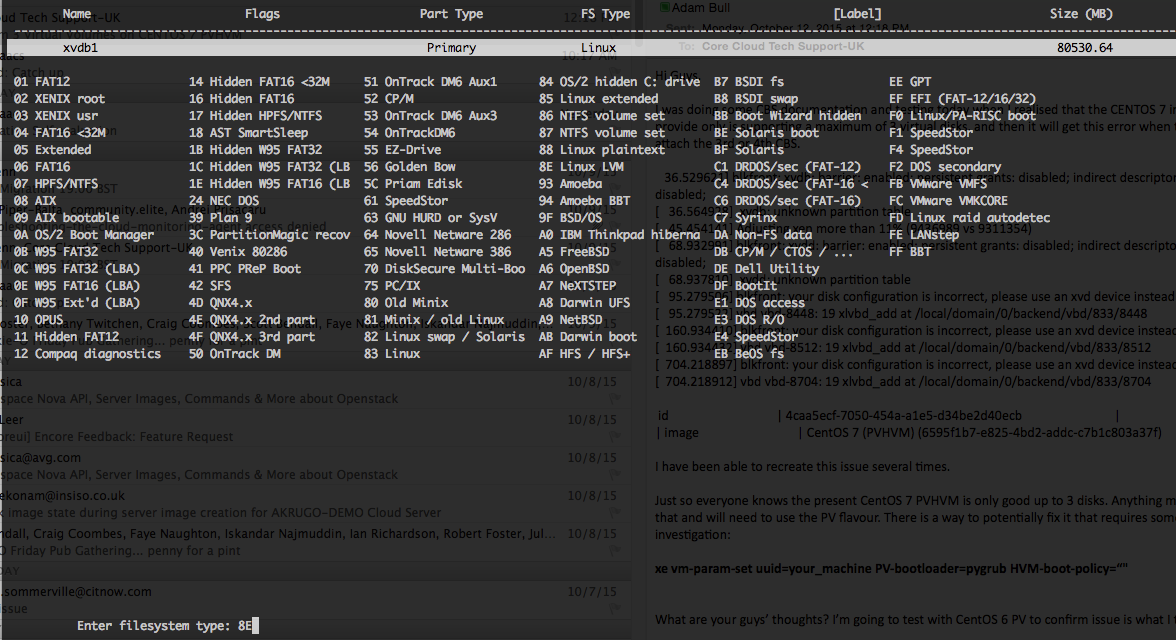The image size is (1176, 640).
Task: Choose the 56 Golden Bow entry
Action: 410,167
